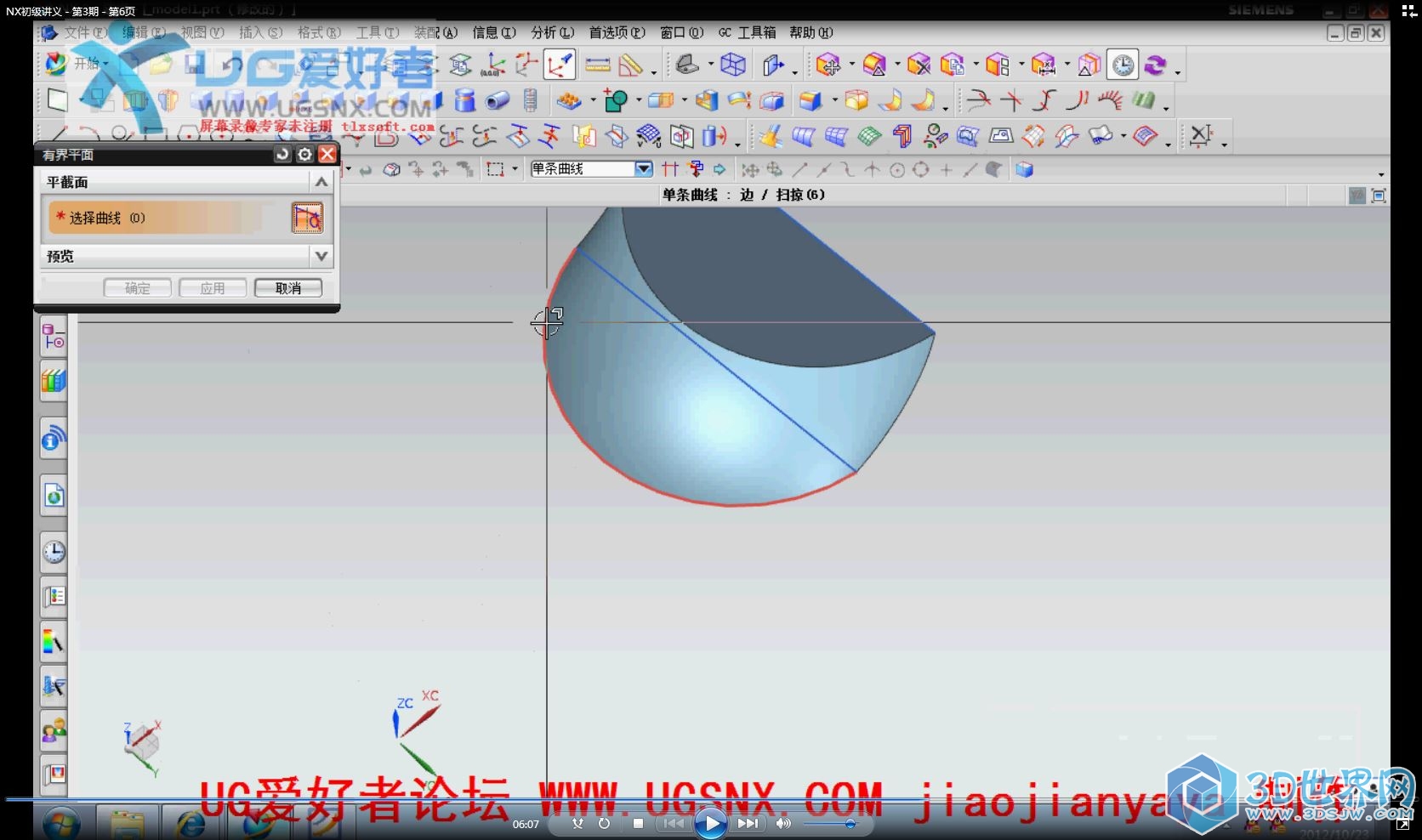Toggle the snap end point option

click(x=799, y=170)
